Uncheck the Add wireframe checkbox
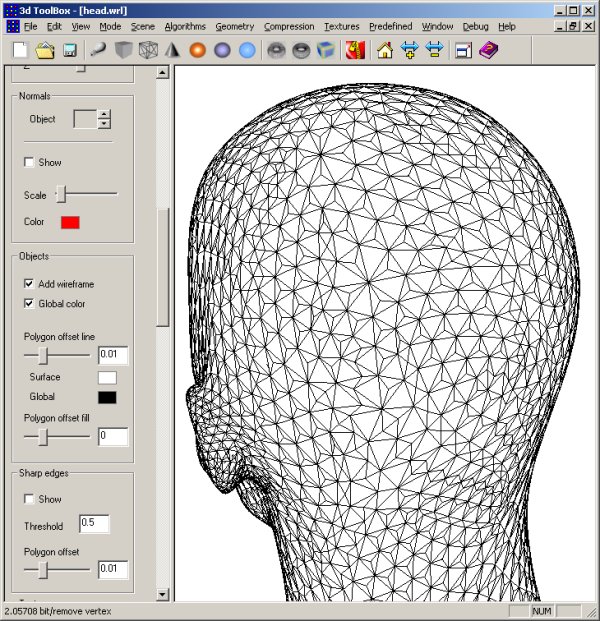This screenshot has height=621, width=600. pyautogui.click(x=29, y=284)
